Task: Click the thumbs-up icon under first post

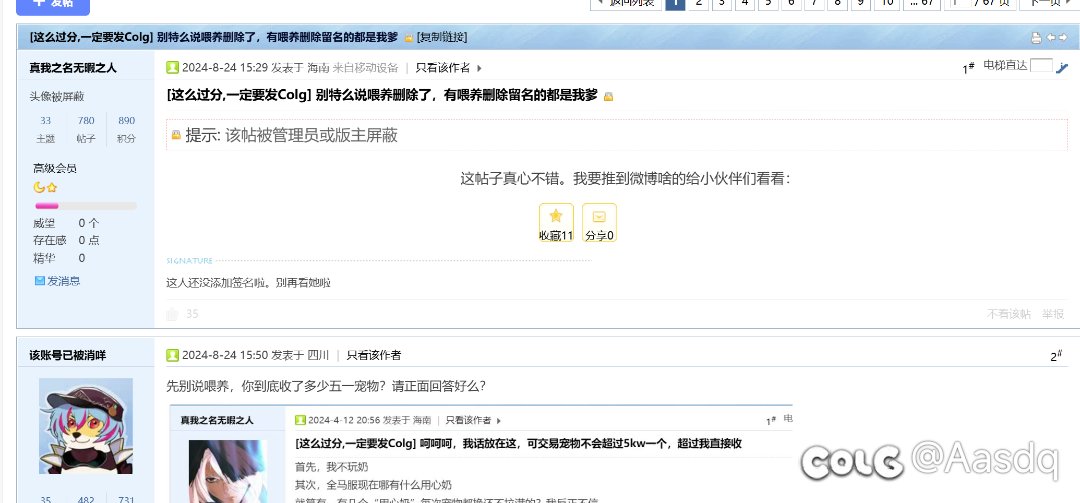Action: 172,314
